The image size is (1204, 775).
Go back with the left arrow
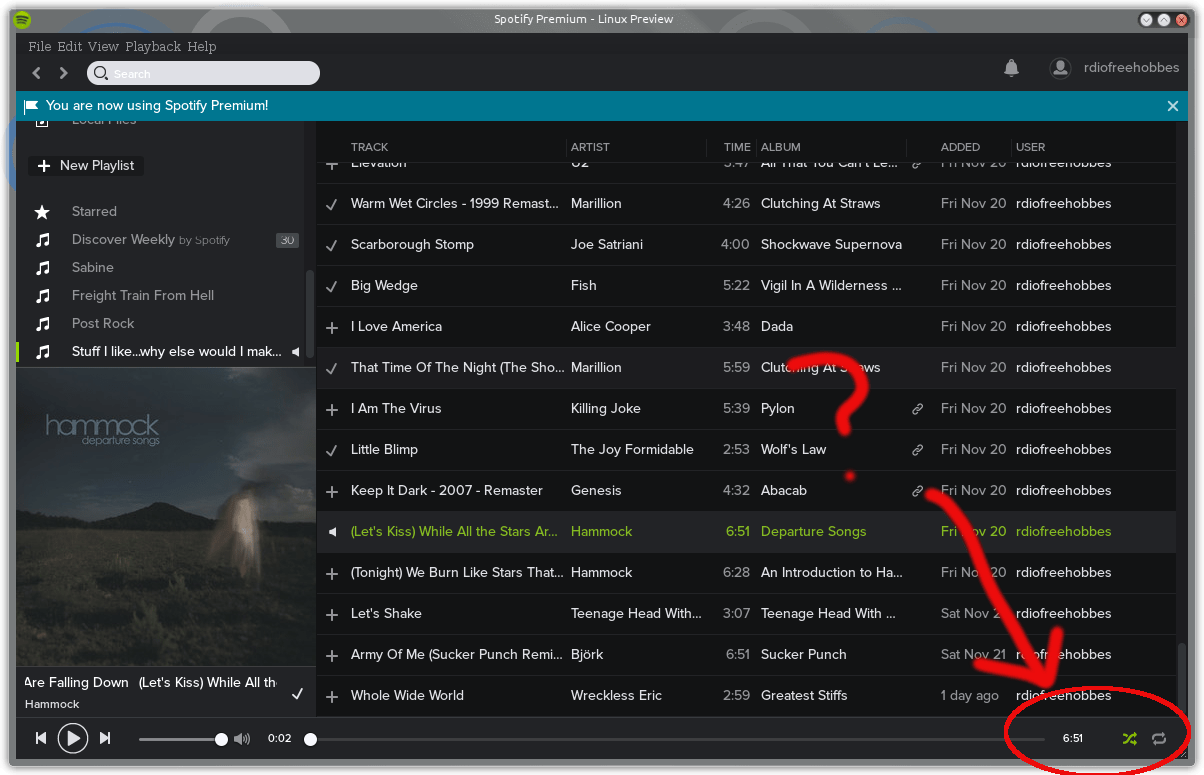click(37, 73)
